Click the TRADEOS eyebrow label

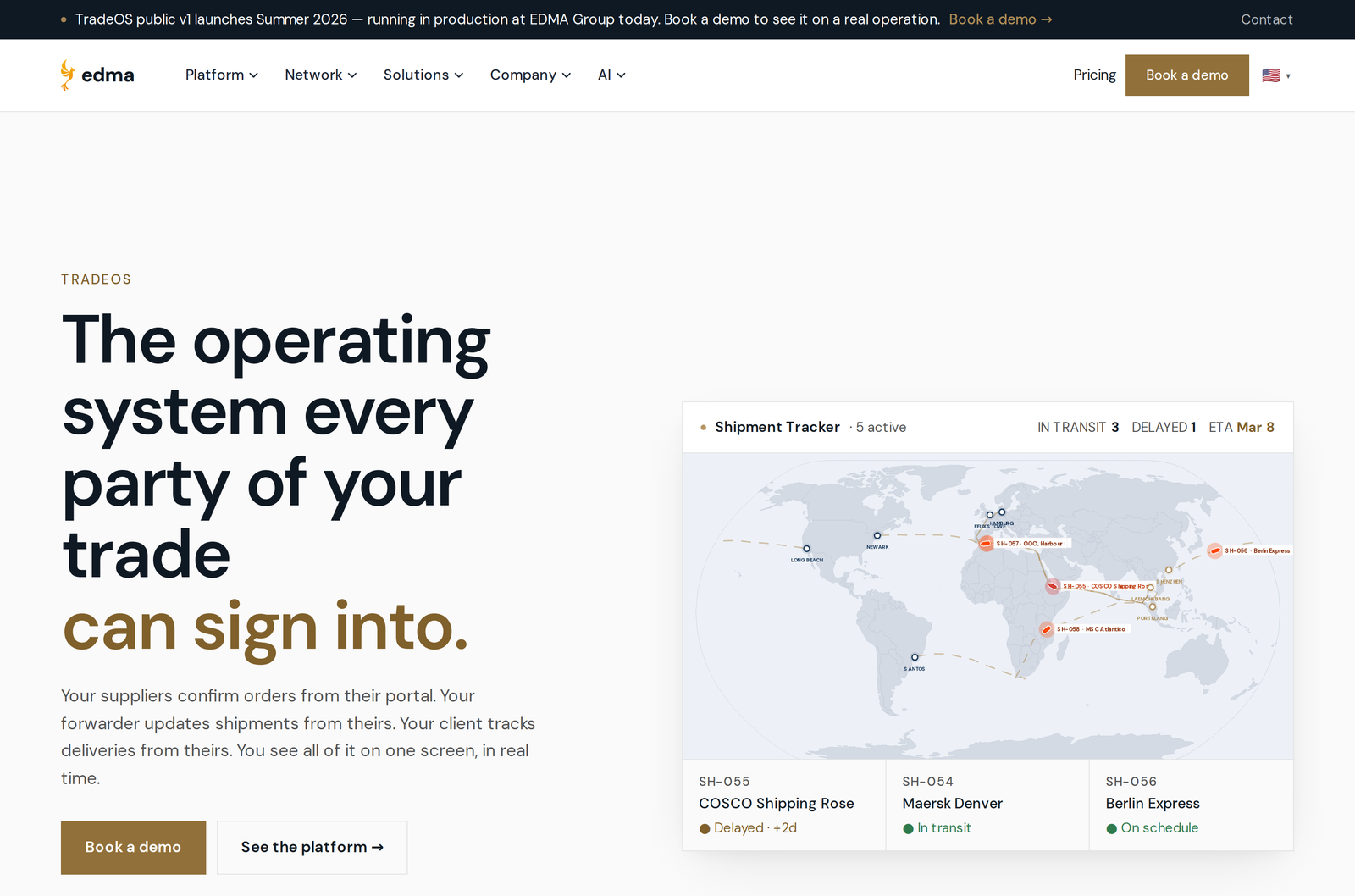coord(97,279)
